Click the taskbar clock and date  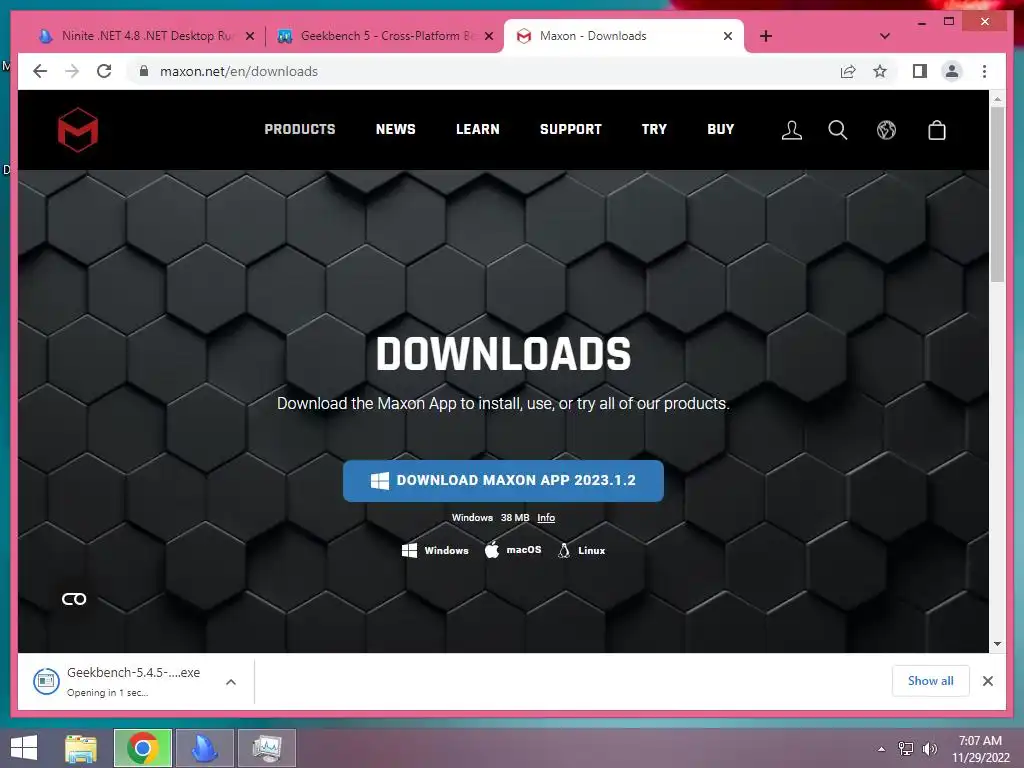click(980, 749)
